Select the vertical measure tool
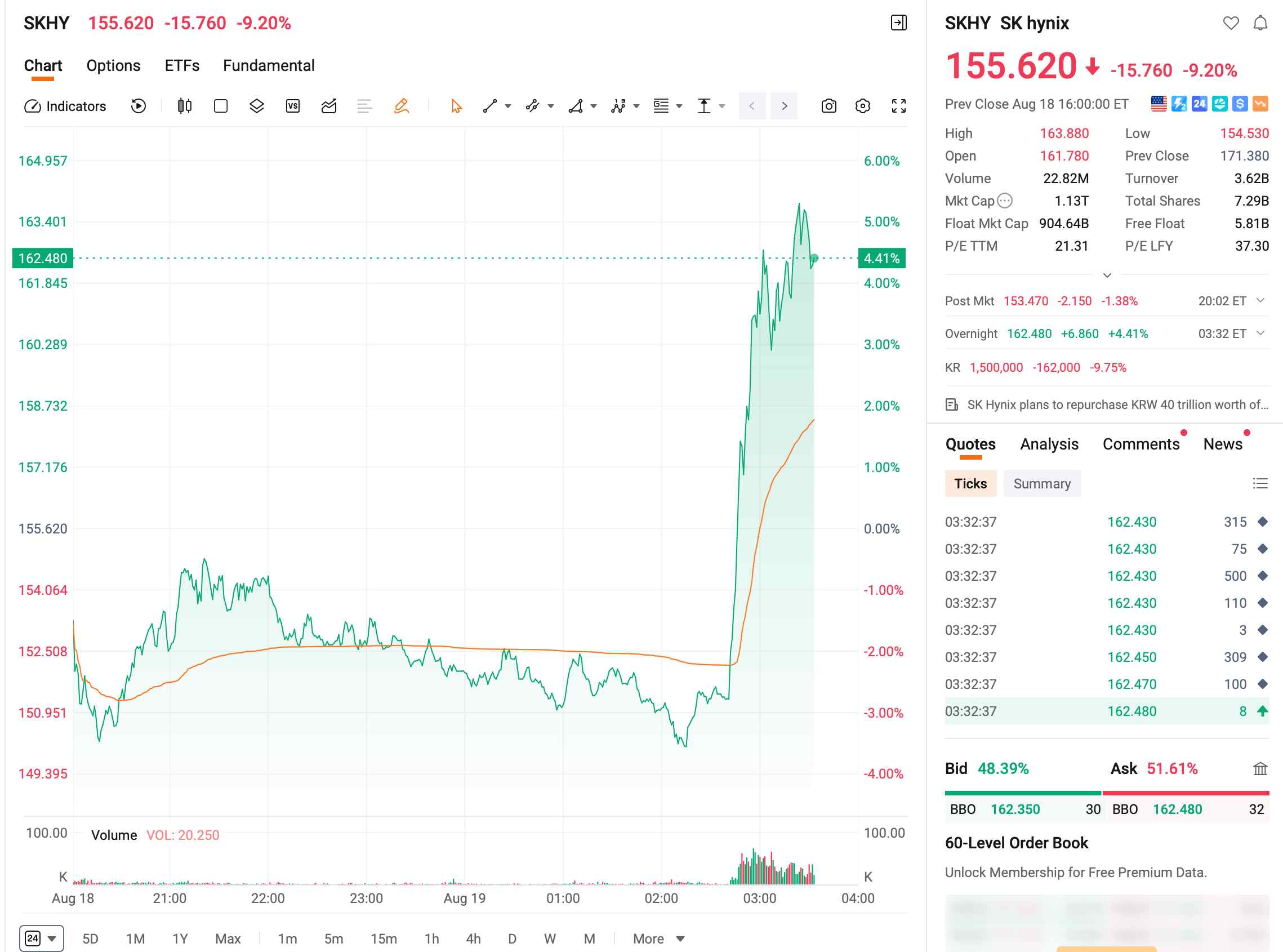Screen dimensions: 1283x952 [x=704, y=106]
